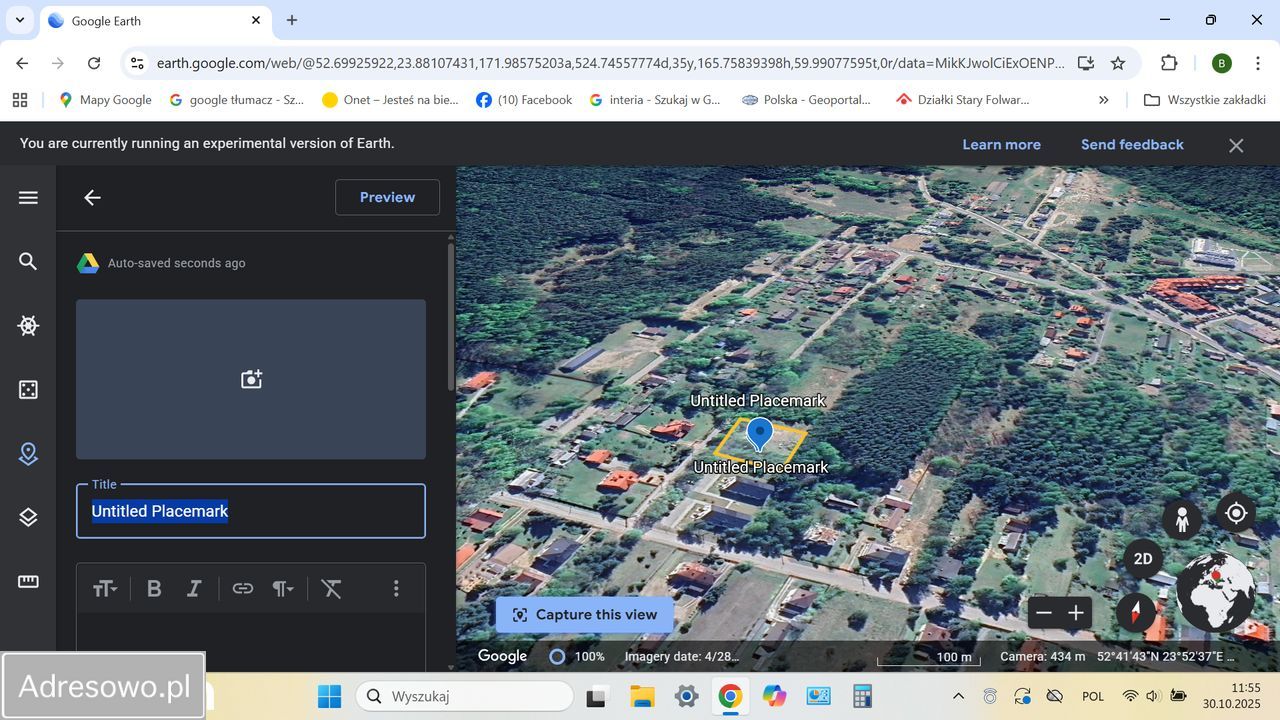Open the google tłumacz bookmark
Viewport: 1280px width, 720px height.
point(236,100)
